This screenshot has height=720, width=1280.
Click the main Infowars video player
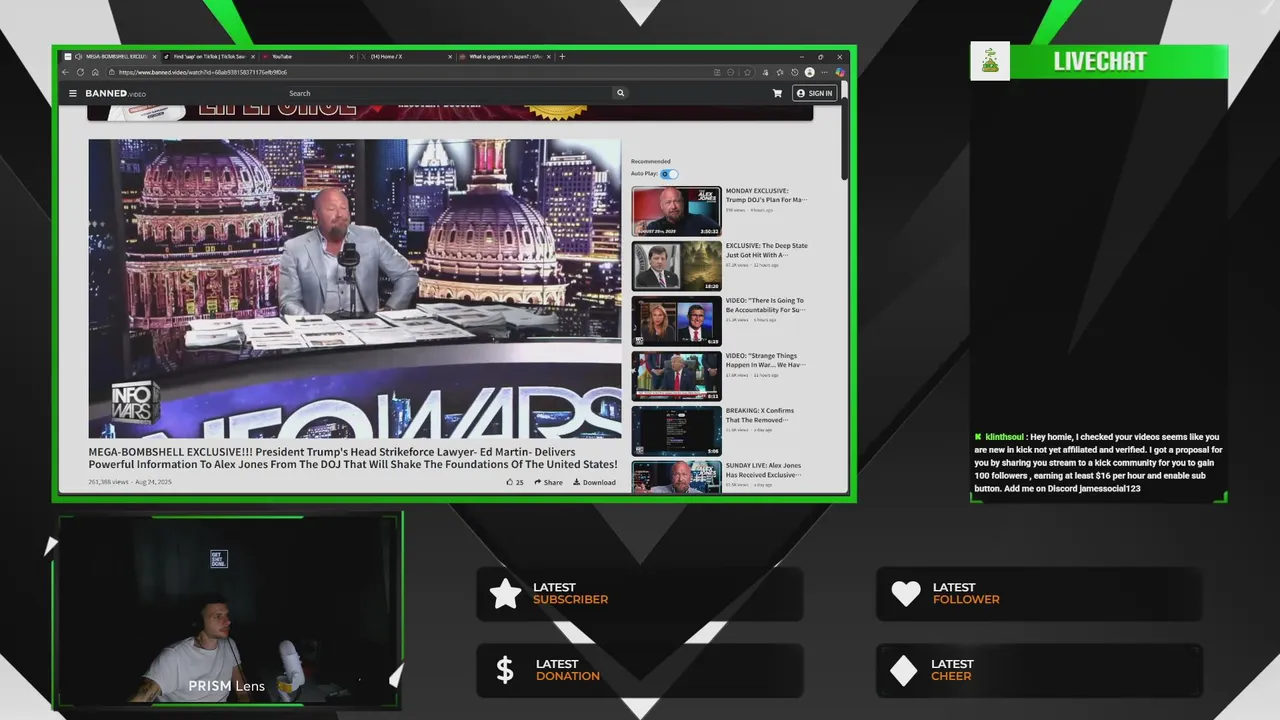pos(354,288)
